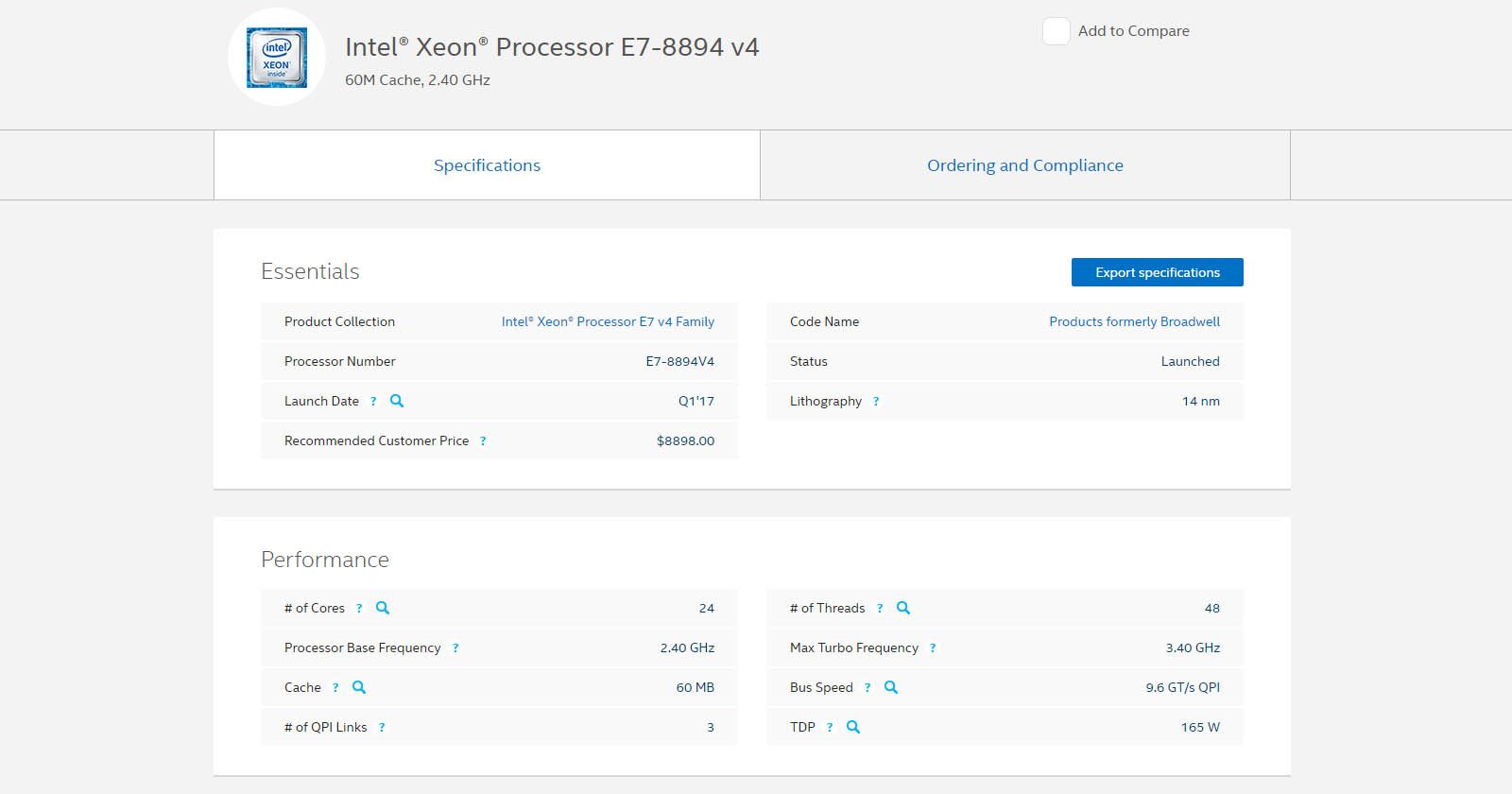This screenshot has height=794, width=1512.
Task: Click the search magnifier next to Launch Date
Action: coord(397,401)
